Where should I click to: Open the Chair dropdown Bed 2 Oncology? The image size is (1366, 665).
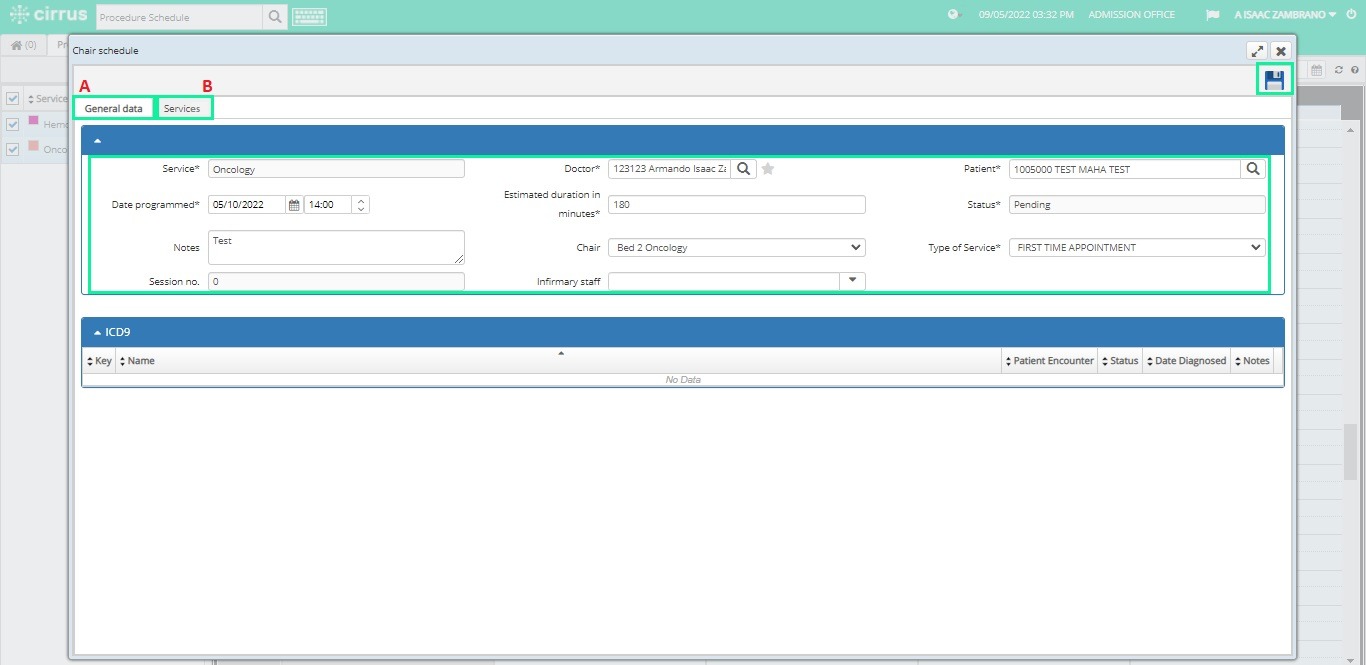pos(737,247)
